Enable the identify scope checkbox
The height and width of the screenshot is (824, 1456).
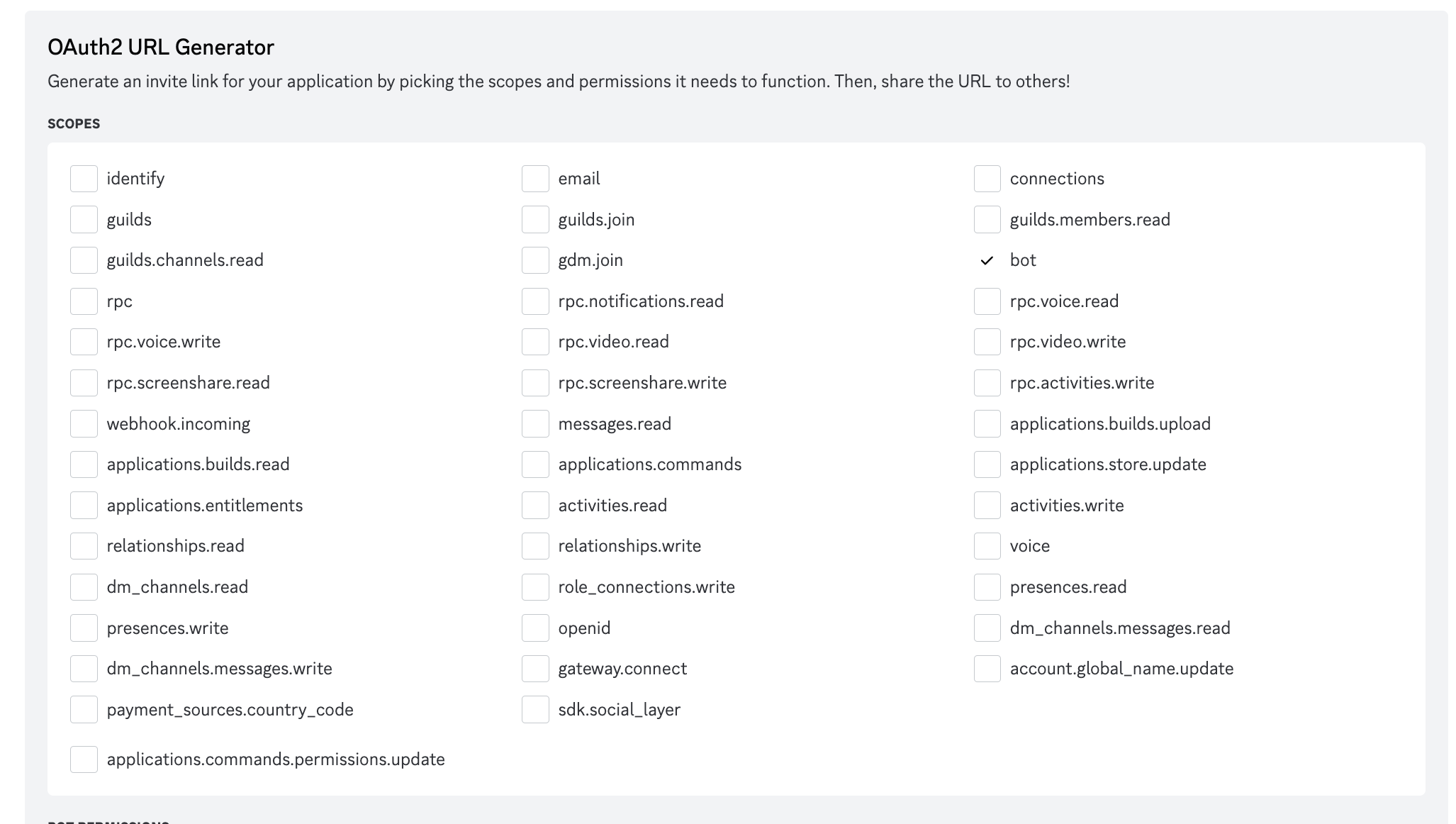click(x=84, y=179)
